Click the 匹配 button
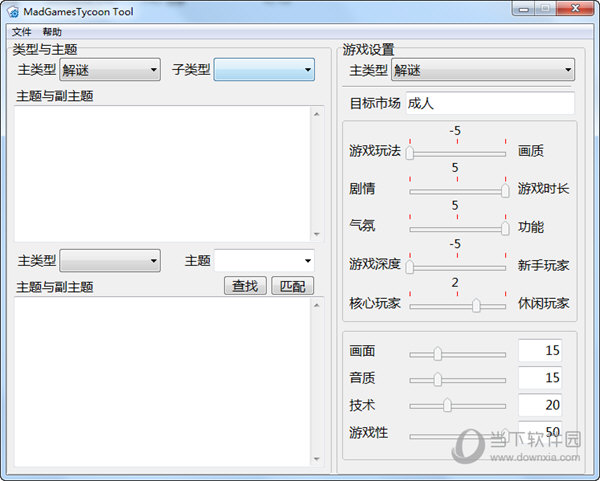Viewport: 600px width, 481px height. (293, 285)
